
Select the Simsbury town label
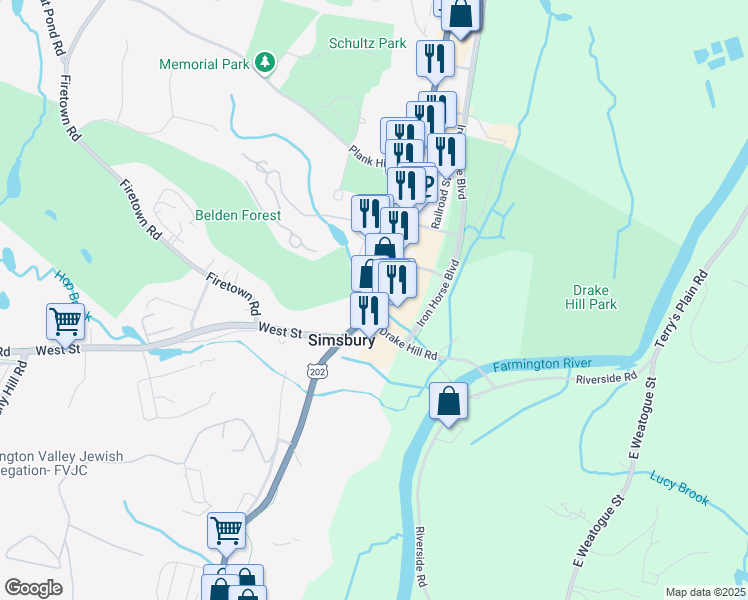click(342, 340)
